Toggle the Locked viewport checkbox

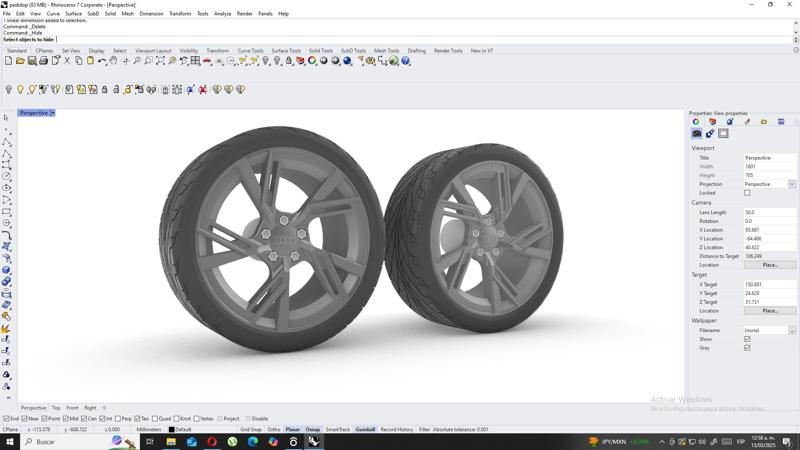point(747,193)
